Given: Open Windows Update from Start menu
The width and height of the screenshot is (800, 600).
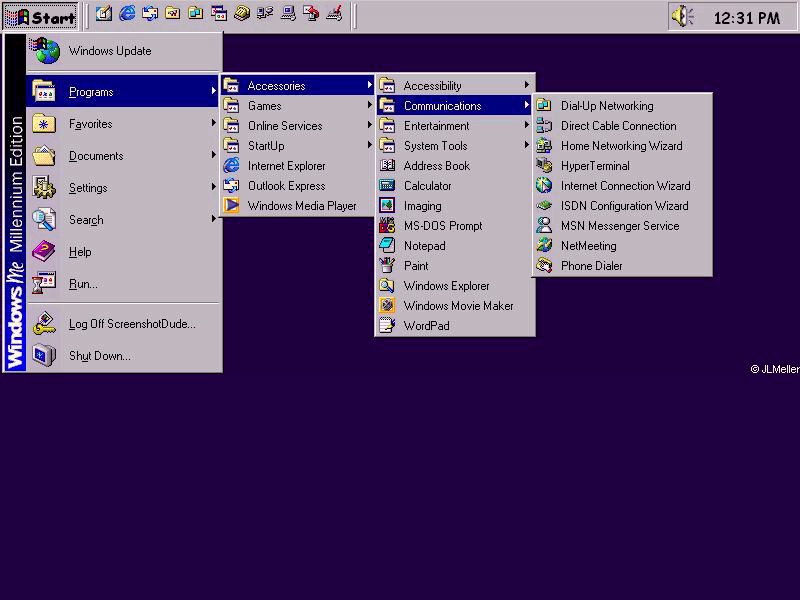Looking at the screenshot, I should coord(124,51).
